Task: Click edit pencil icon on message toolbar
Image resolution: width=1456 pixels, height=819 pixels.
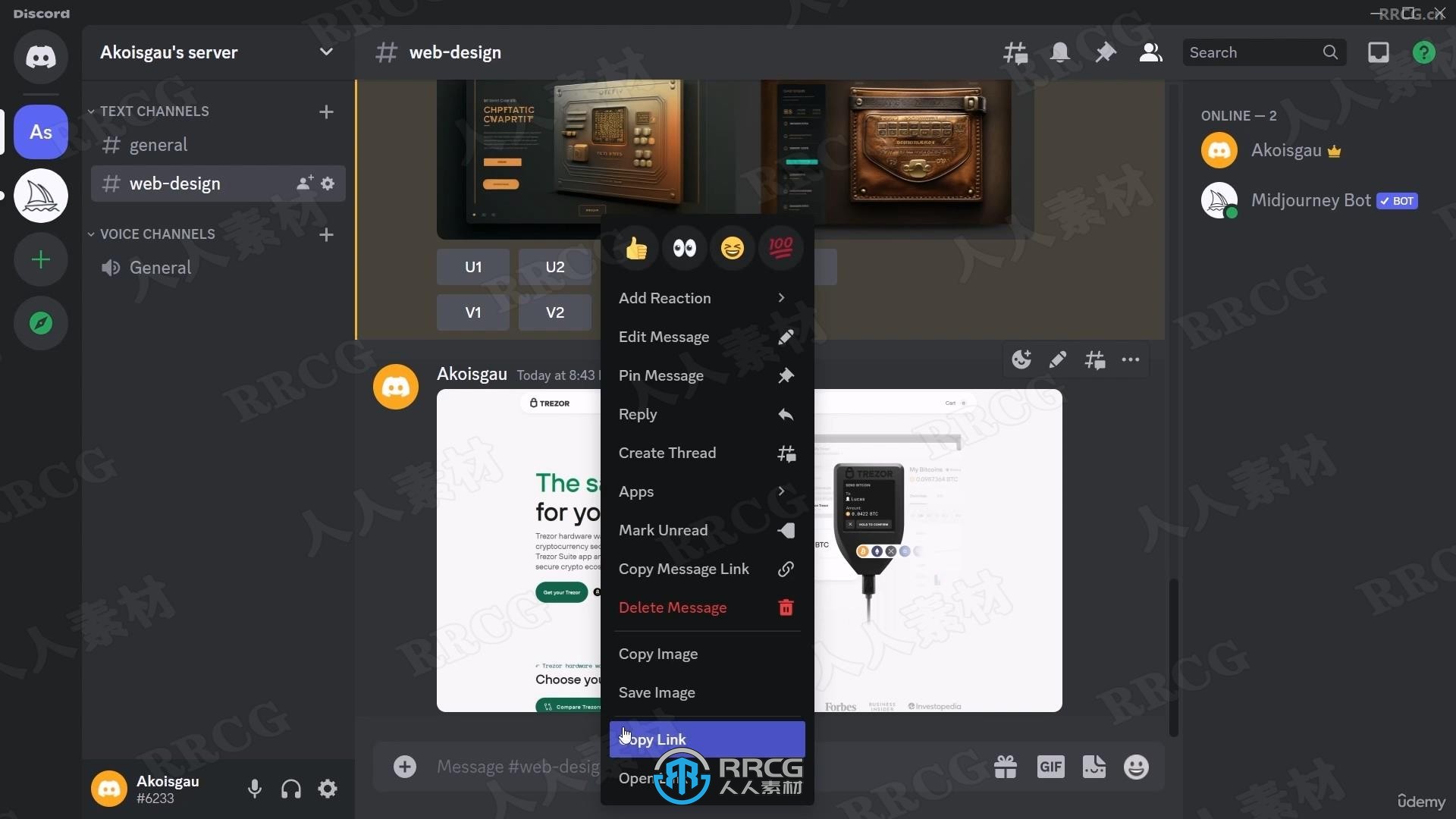Action: point(1058,359)
